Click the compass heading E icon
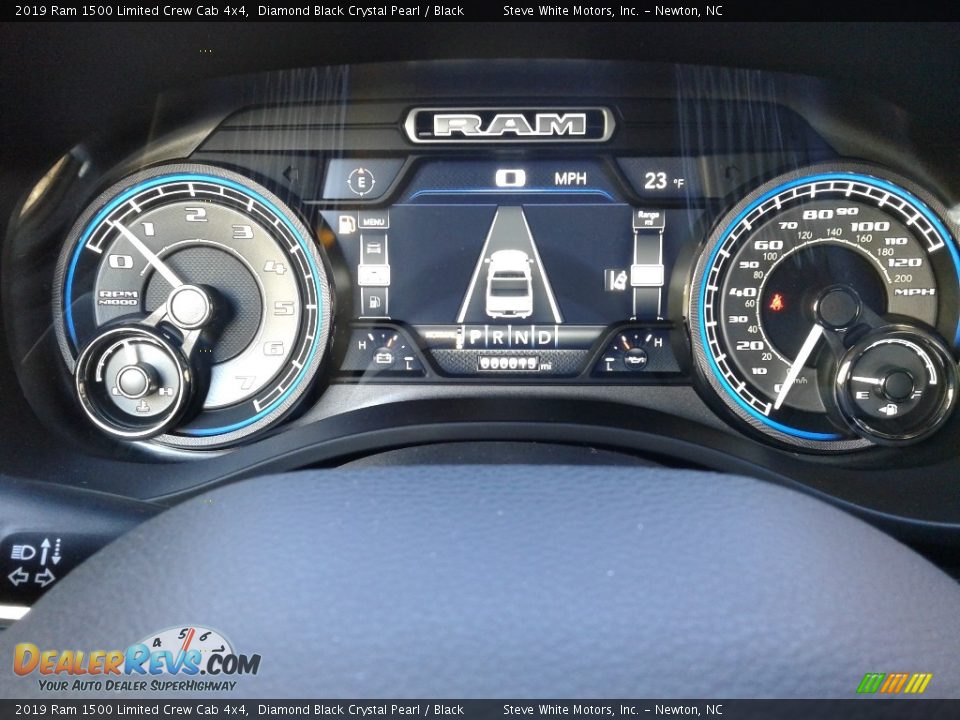Screen dimensions: 960x720 (x=361, y=181)
